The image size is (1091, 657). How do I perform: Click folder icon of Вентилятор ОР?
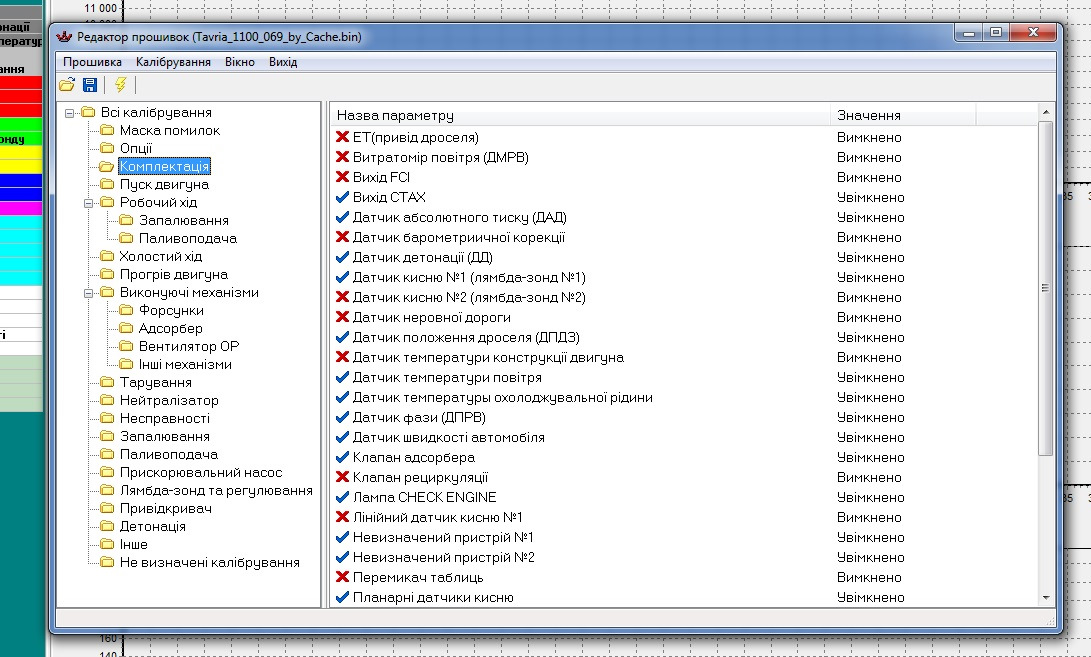click(x=126, y=347)
